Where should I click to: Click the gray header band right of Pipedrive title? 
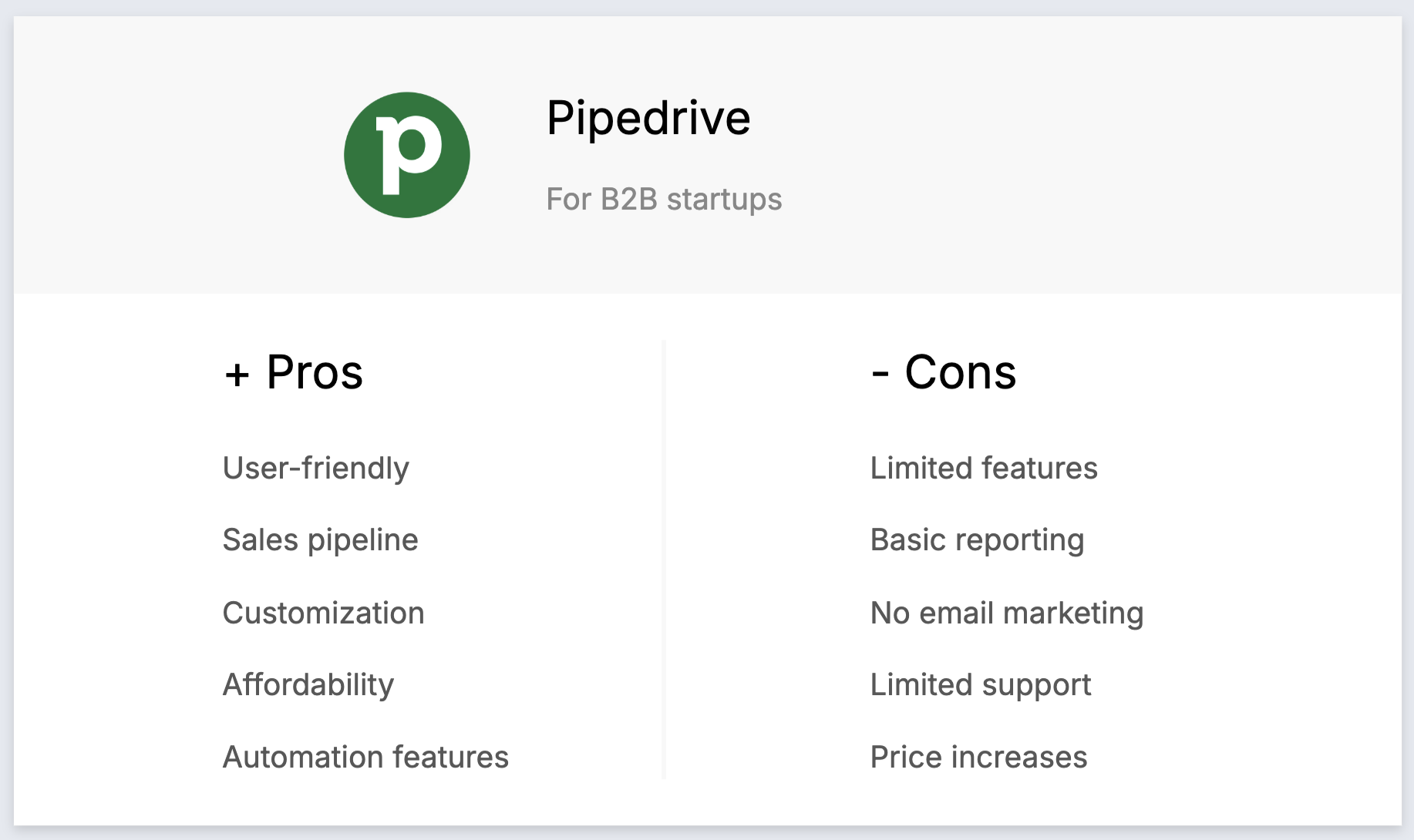click(x=1079, y=154)
